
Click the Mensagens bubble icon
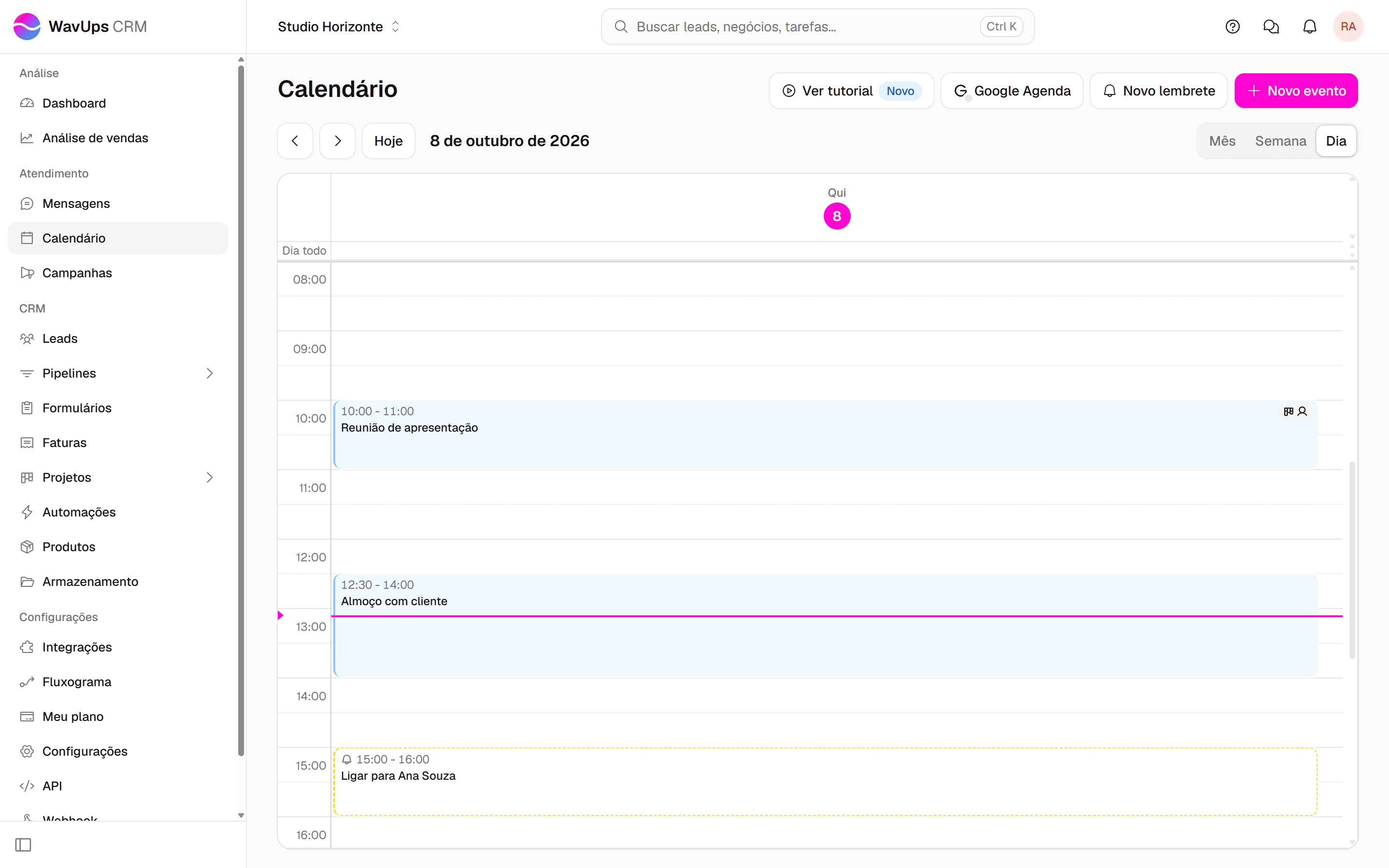click(x=27, y=203)
